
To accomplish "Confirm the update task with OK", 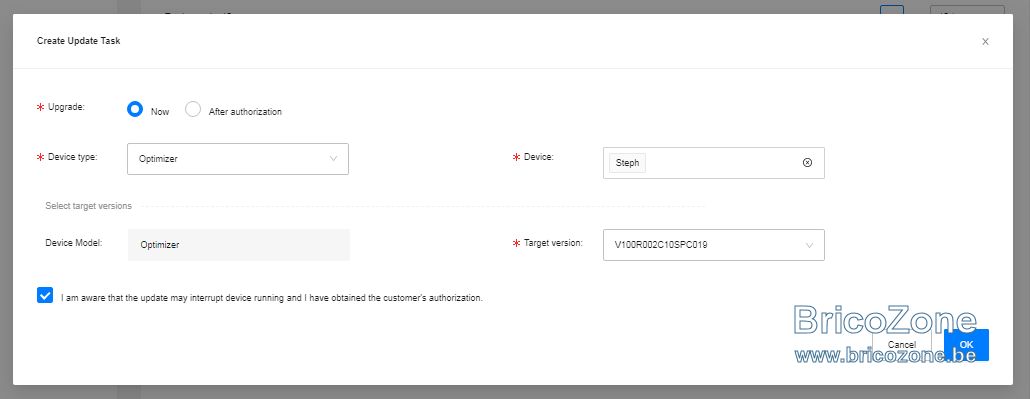I will click(966, 344).
